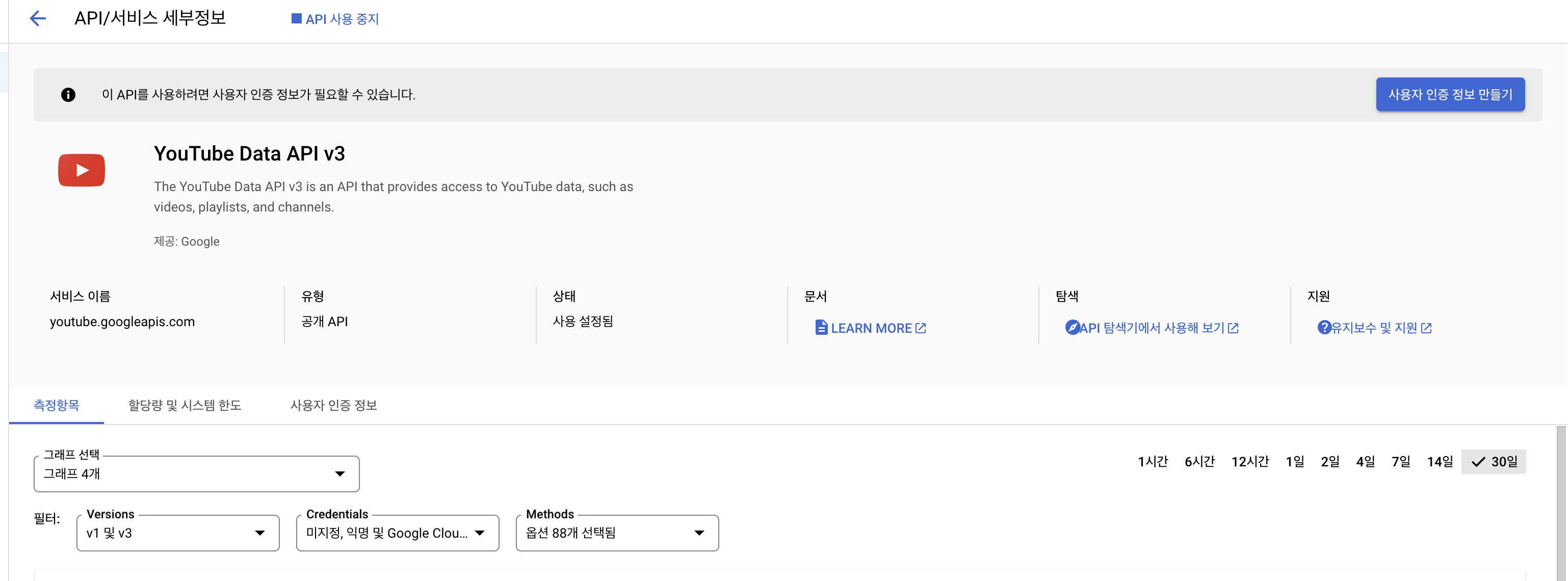Switch to 사용자 인증 정보 tab
The width and height of the screenshot is (1568, 581).
[333, 405]
